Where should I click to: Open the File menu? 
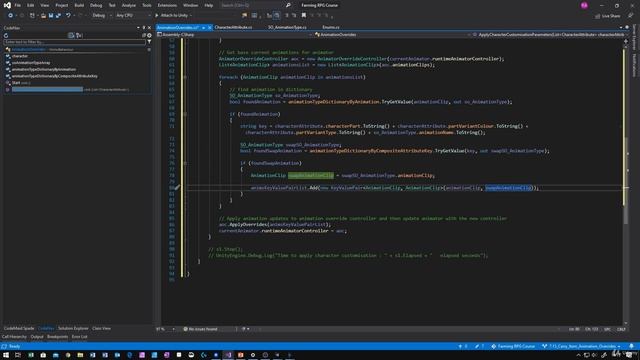(x=18, y=5)
